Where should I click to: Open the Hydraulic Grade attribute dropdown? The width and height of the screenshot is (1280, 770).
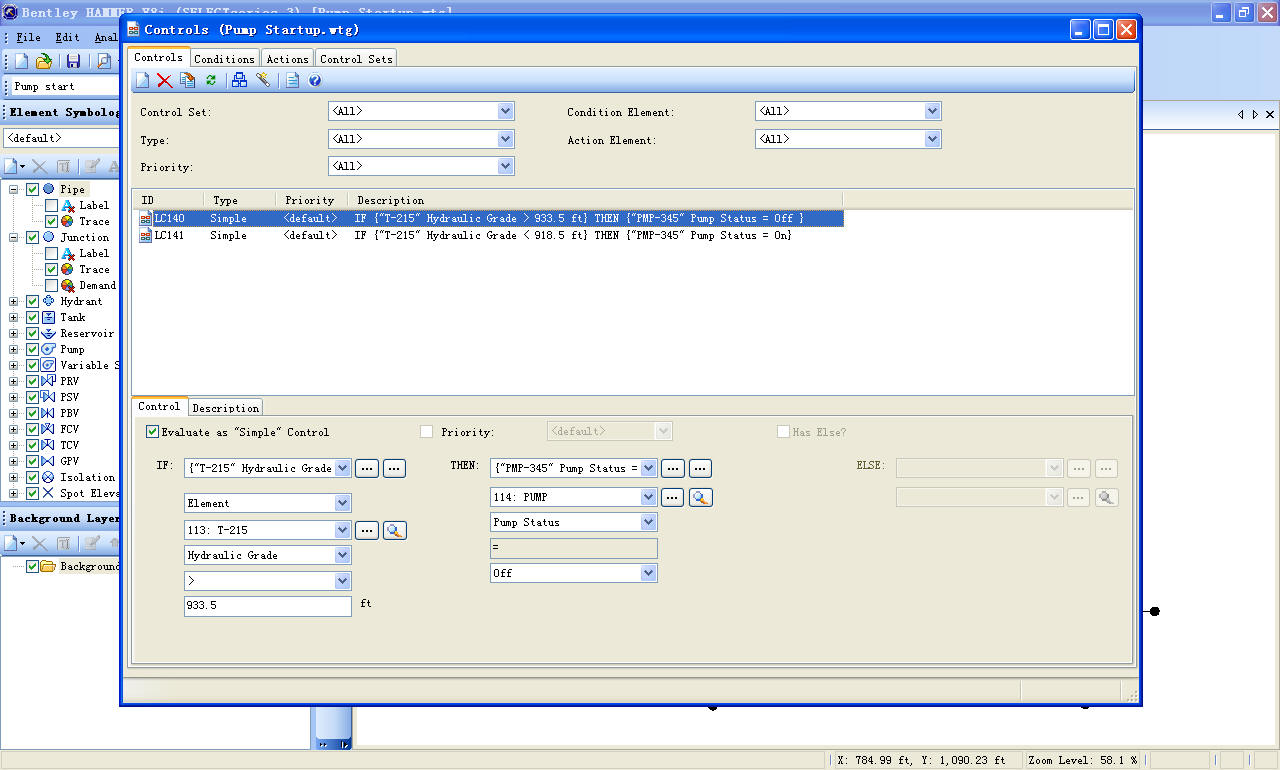(x=343, y=555)
